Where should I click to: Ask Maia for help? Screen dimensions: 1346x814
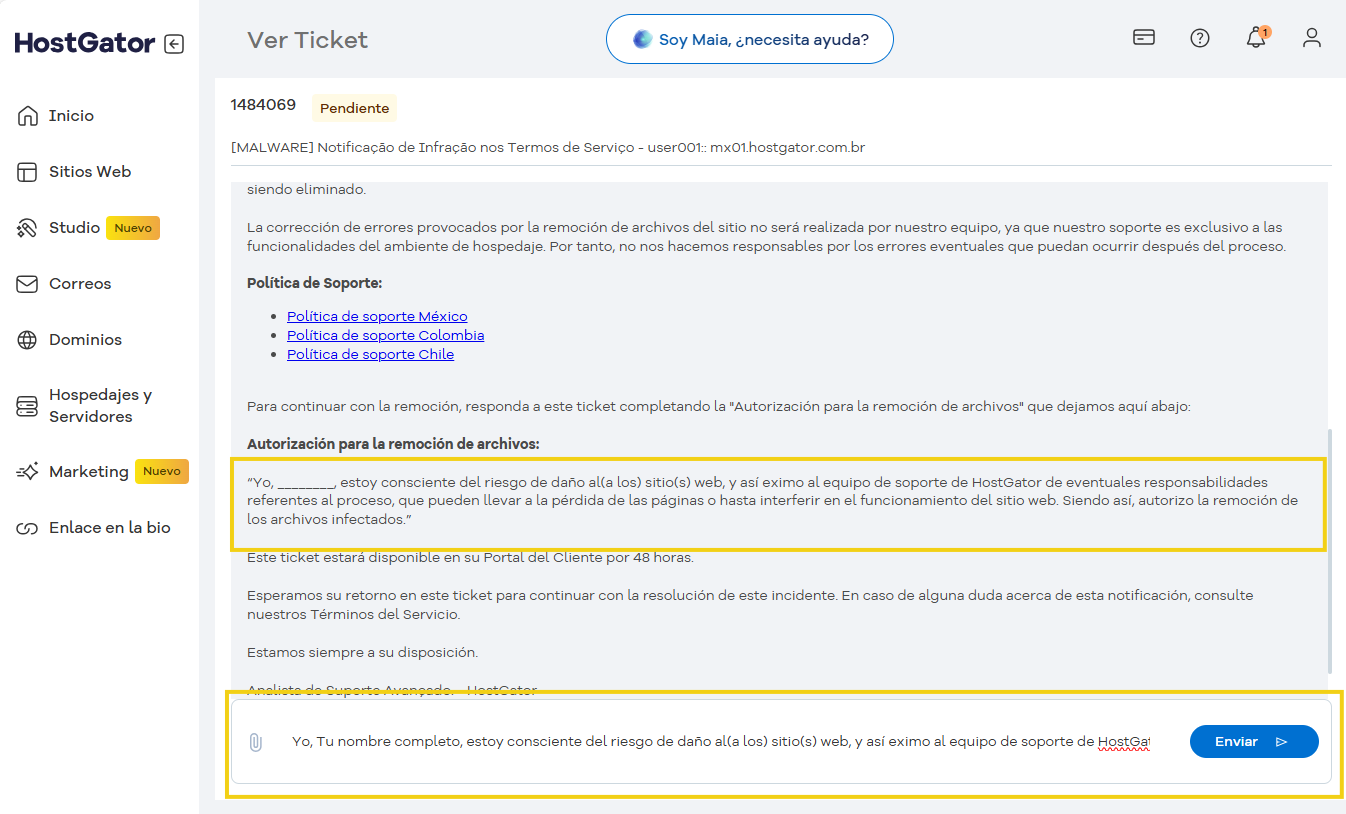750,39
